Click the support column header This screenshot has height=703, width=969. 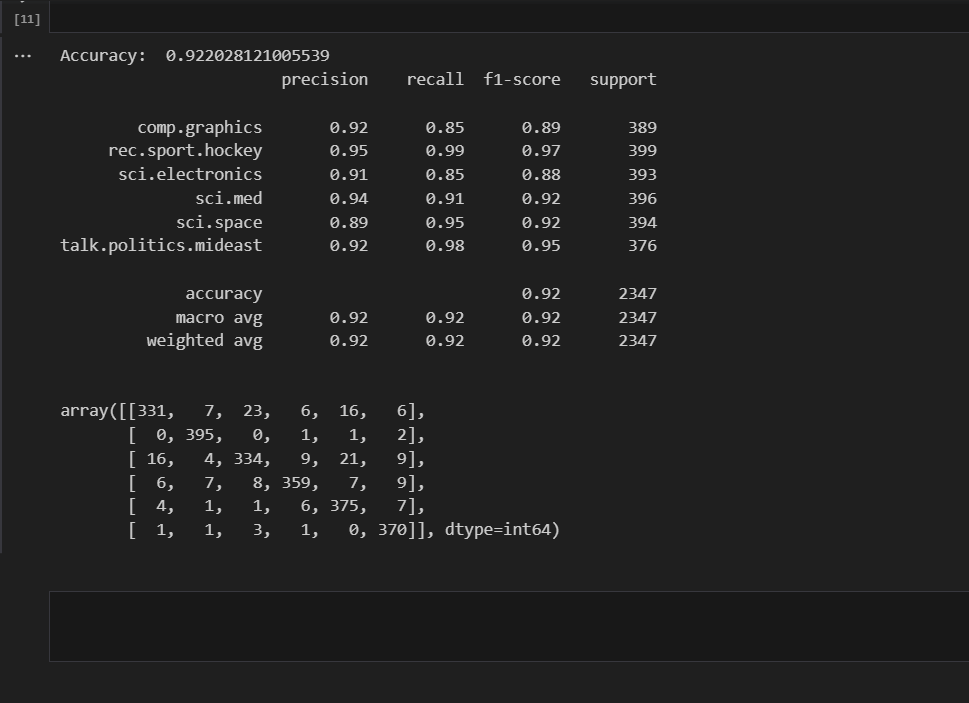click(623, 79)
